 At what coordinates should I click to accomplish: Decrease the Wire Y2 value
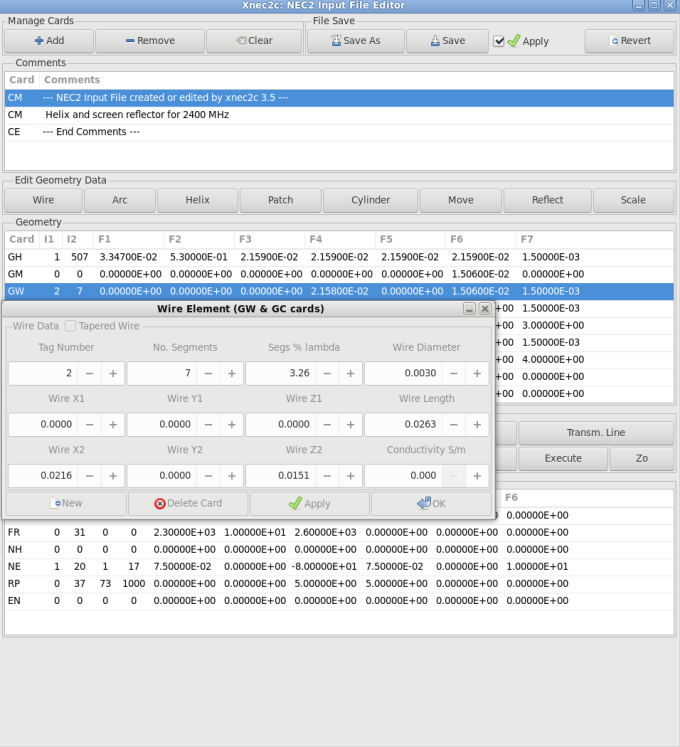pos(208,476)
